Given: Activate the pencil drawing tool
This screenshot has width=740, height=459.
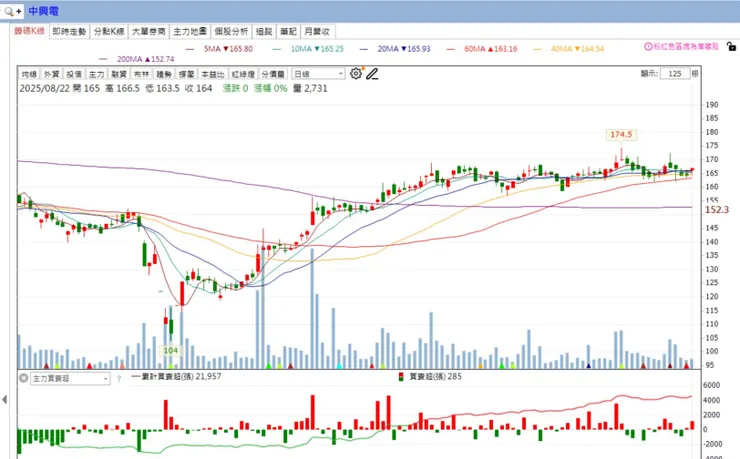Looking at the screenshot, I should pos(372,74).
